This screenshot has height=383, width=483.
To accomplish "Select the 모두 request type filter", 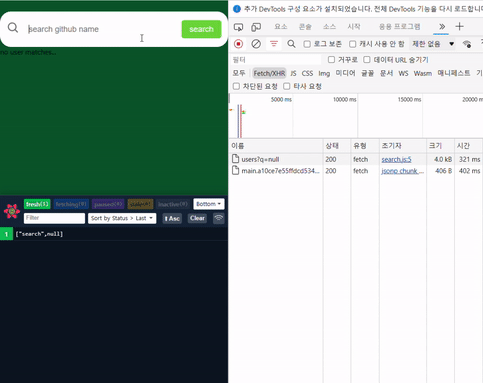I will [x=239, y=73].
